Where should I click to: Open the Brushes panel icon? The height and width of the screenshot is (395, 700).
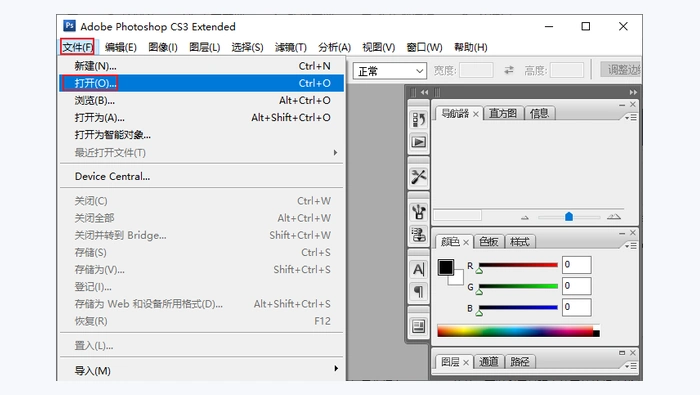pyautogui.click(x=419, y=212)
